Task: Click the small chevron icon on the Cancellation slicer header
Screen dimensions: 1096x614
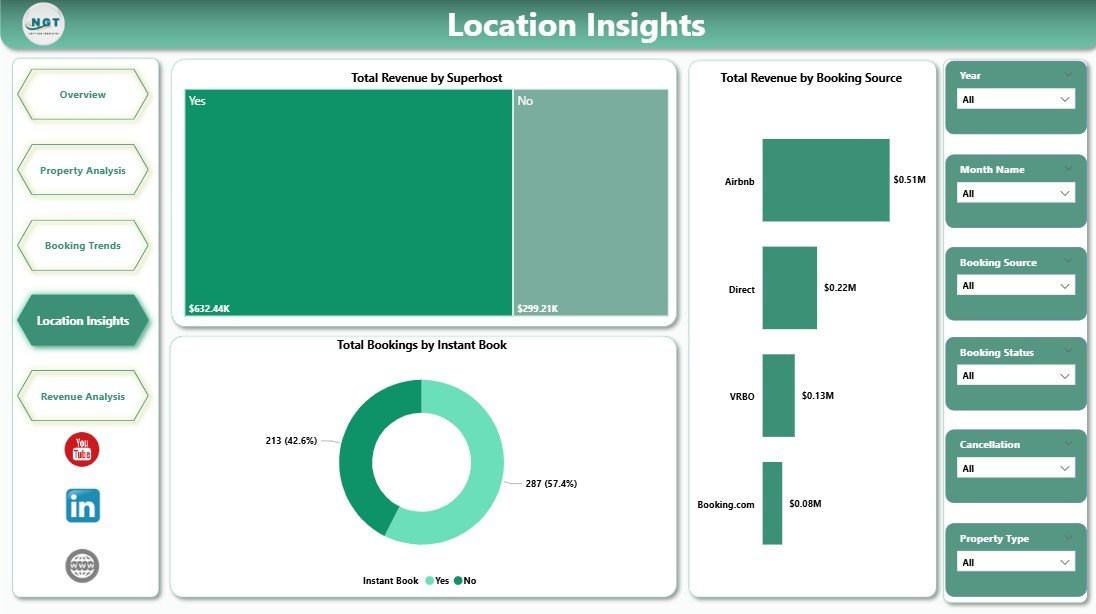Action: point(1067,444)
